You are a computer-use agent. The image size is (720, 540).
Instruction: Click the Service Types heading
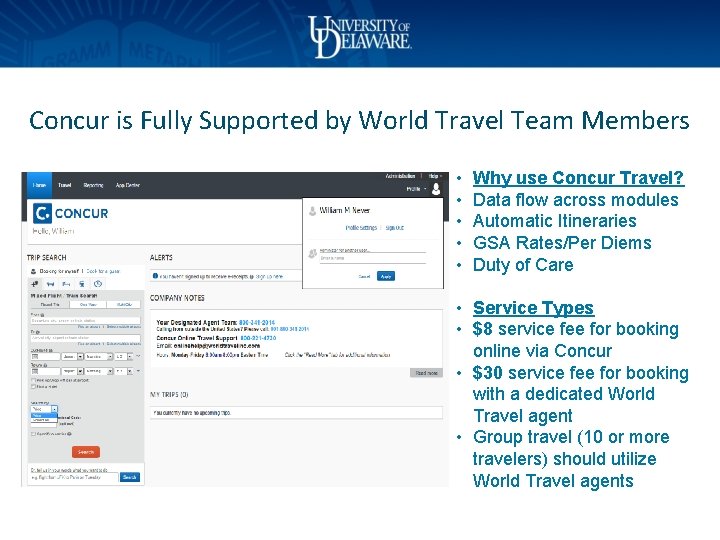(x=534, y=308)
